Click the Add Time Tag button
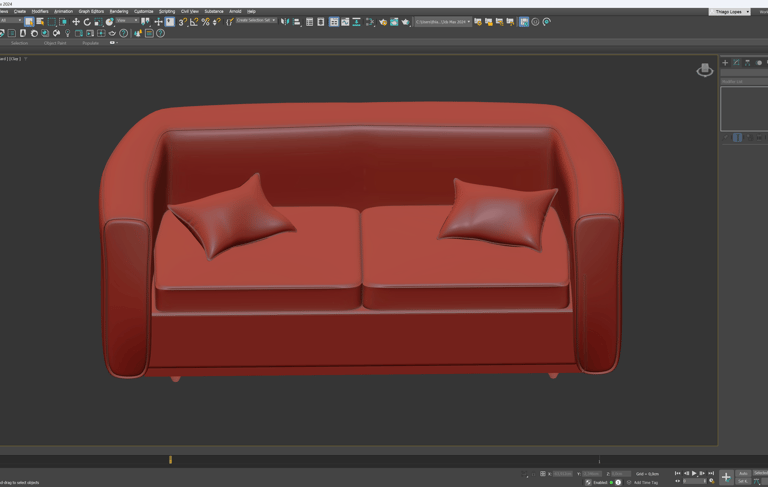Screen dimensions: 768x487 tap(645, 482)
